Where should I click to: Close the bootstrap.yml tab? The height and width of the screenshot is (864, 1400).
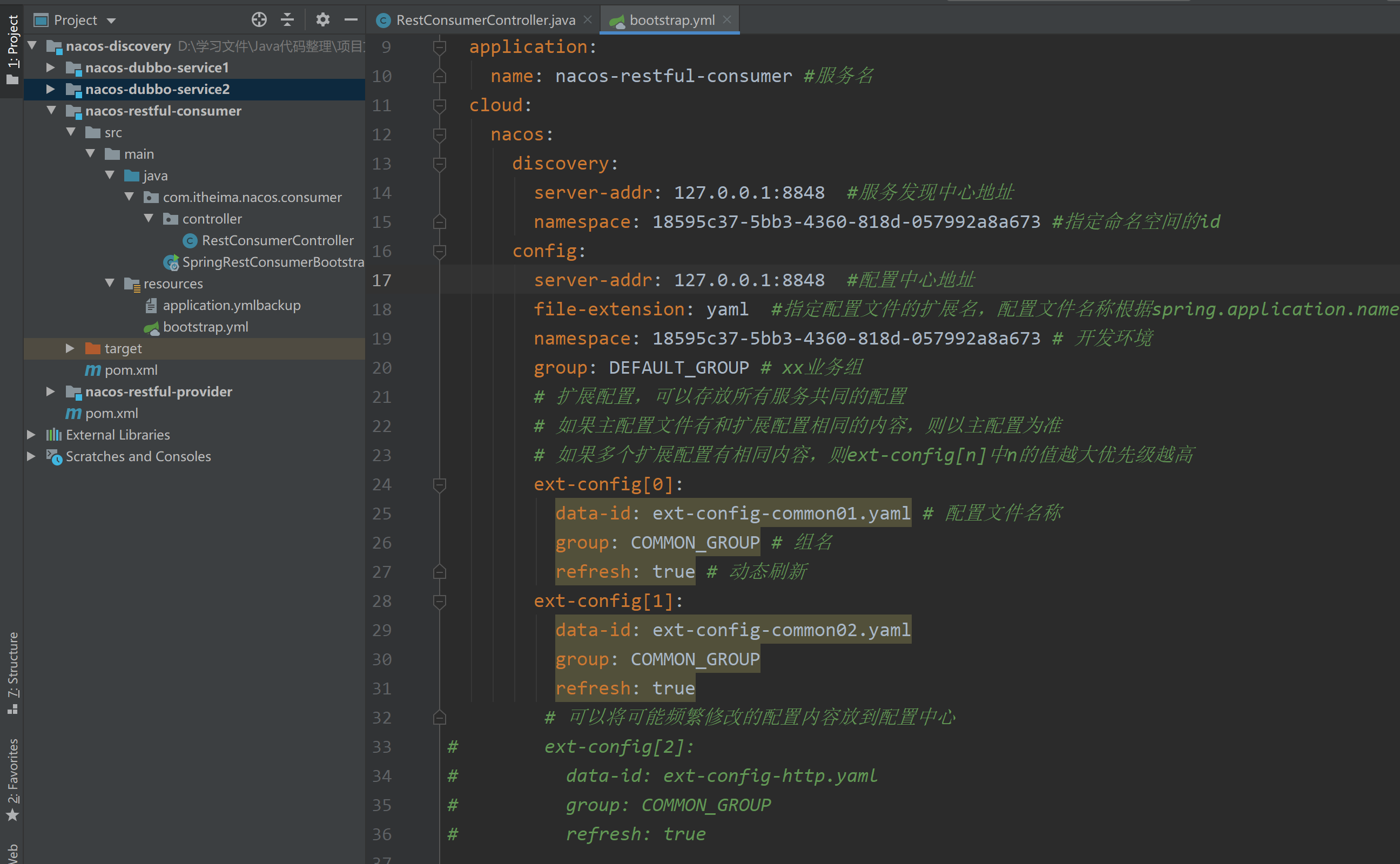tap(727, 20)
